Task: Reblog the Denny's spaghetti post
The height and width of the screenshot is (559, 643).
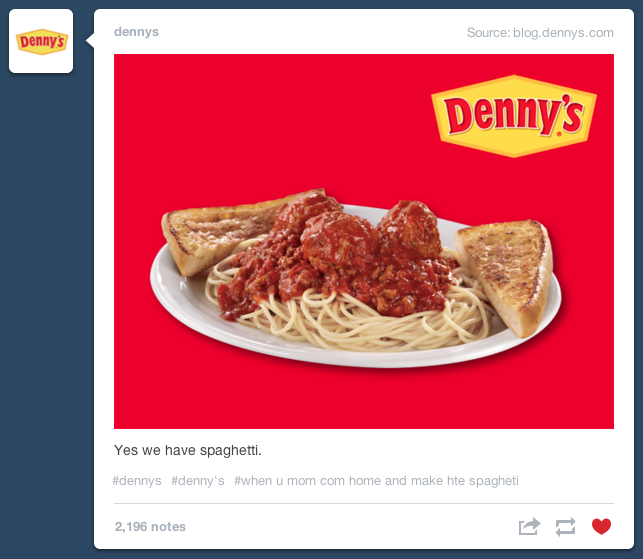Action: tap(565, 527)
